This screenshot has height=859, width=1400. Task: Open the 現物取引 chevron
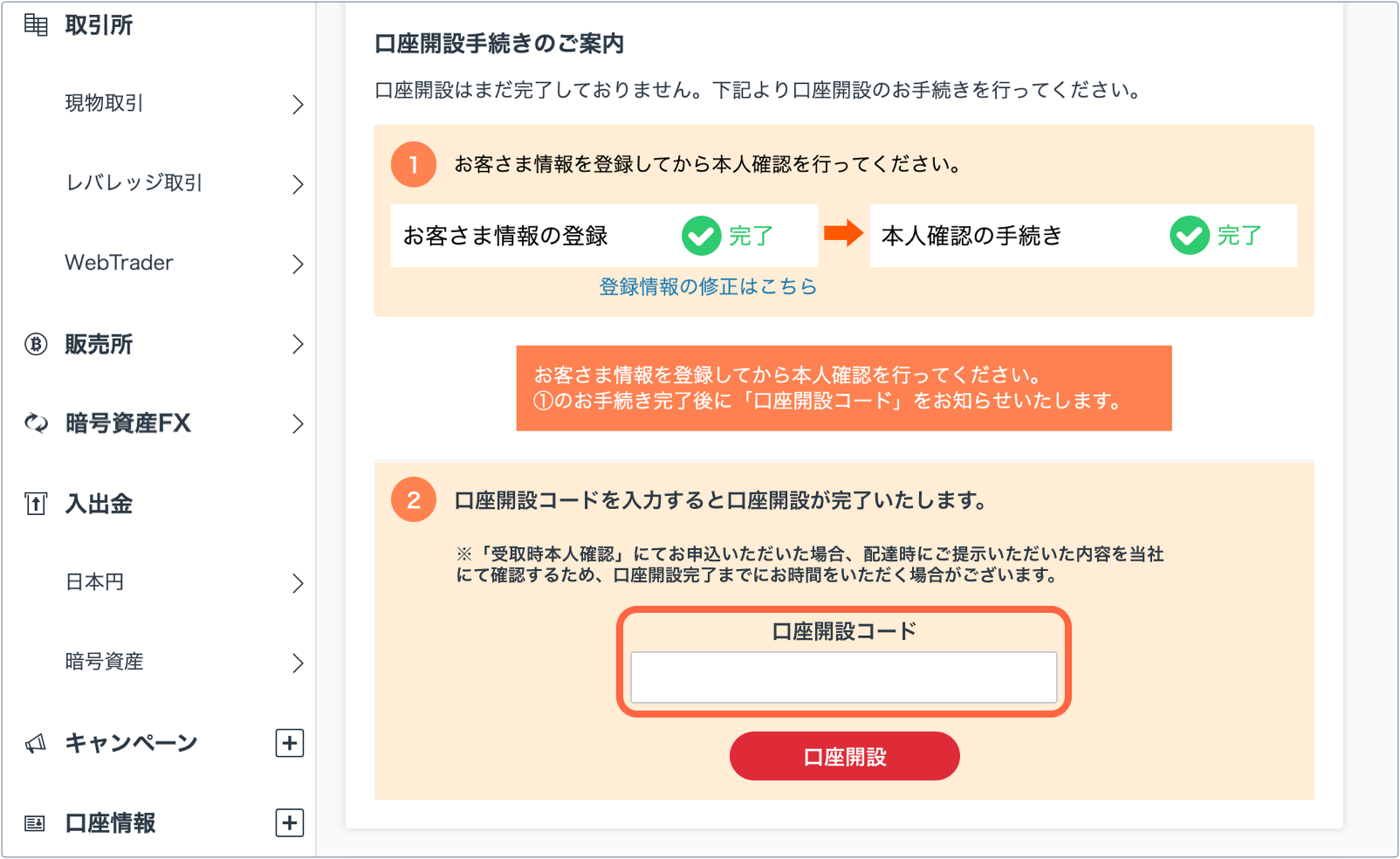[x=298, y=105]
